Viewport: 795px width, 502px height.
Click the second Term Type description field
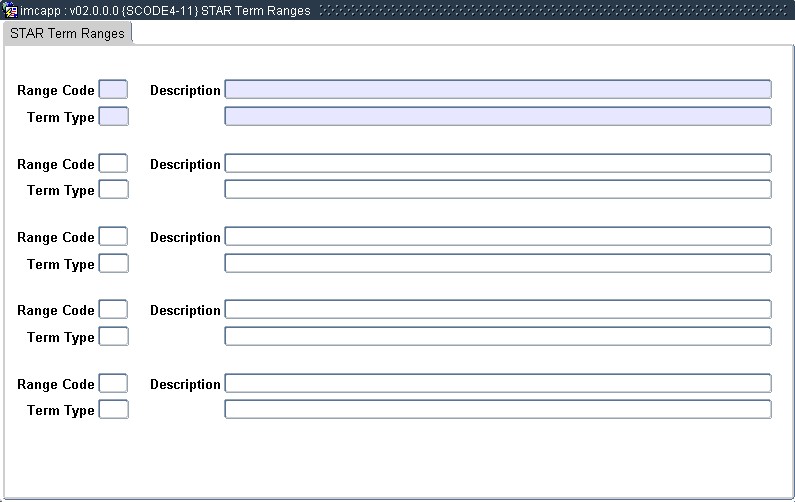pyautogui.click(x=498, y=189)
